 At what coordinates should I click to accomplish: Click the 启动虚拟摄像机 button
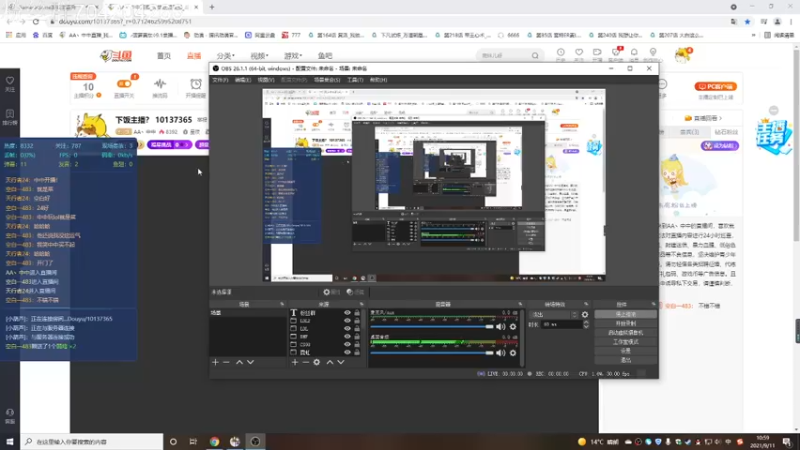click(626, 333)
